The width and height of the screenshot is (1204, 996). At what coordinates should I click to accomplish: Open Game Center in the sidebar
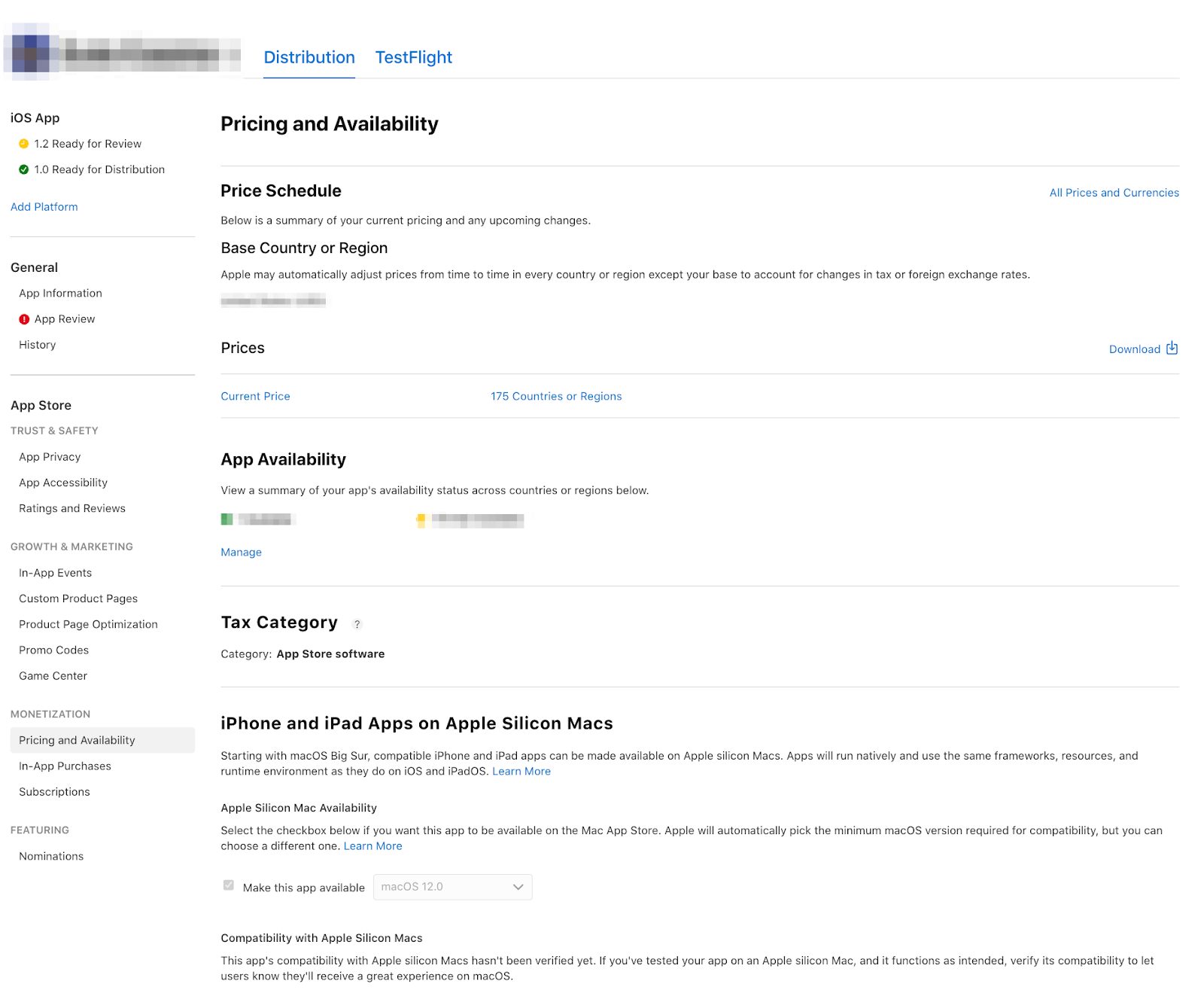53,676
